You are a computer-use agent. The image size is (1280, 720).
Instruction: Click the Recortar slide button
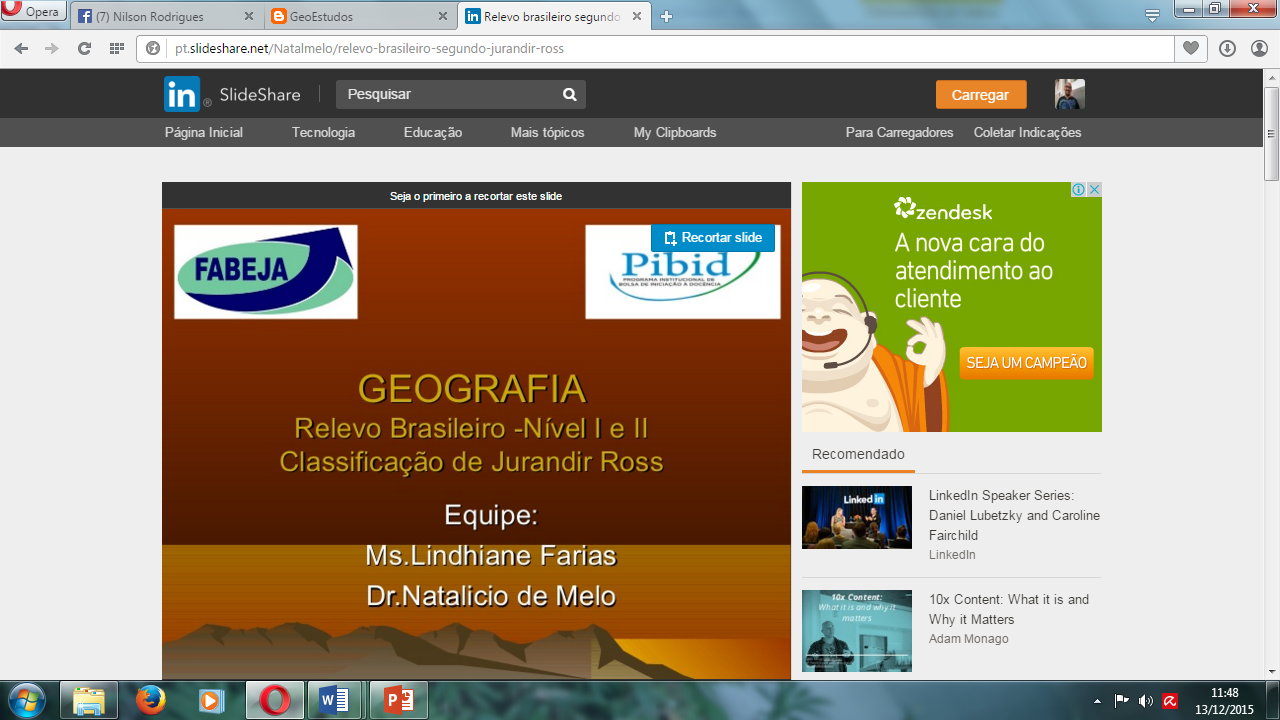click(713, 238)
